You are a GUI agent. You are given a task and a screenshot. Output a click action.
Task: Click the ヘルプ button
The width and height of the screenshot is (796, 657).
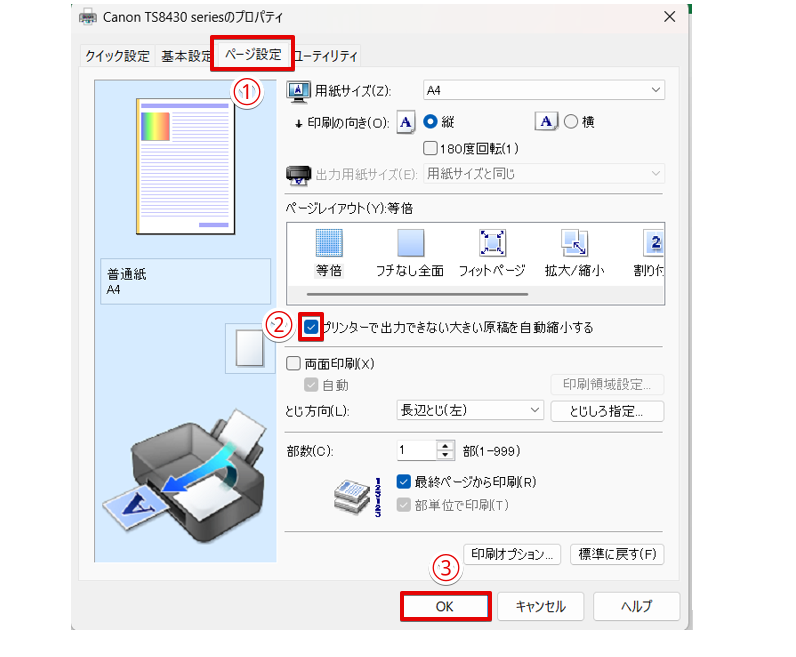click(x=637, y=606)
